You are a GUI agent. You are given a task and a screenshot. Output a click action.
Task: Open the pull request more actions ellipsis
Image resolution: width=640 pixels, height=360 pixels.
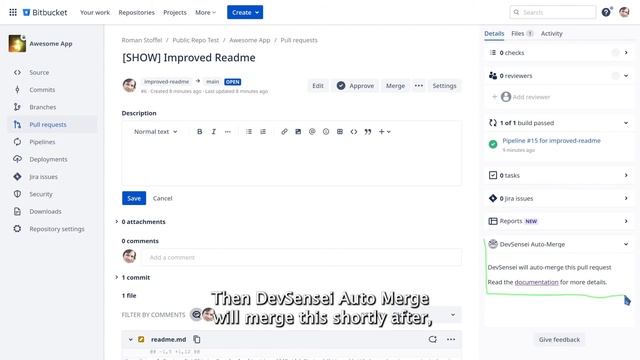pos(419,86)
